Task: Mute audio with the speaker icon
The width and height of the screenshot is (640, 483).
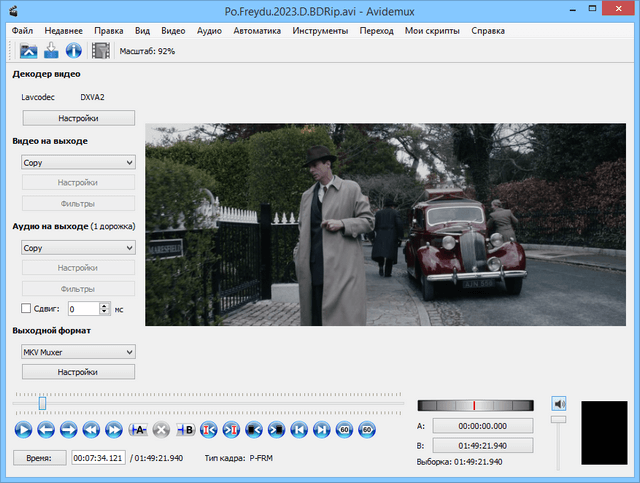Action: [x=559, y=404]
